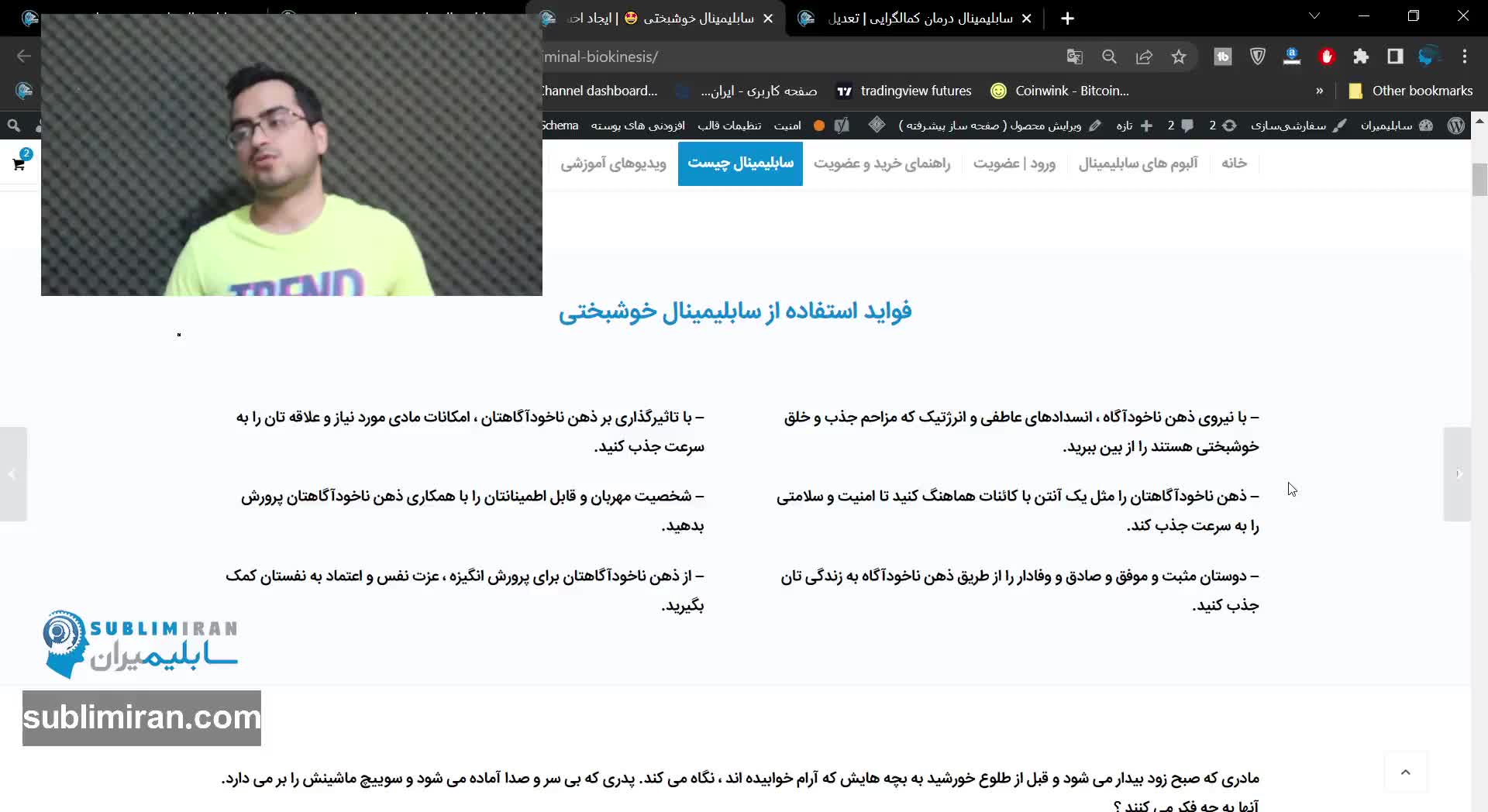Click the red hand ad-blocker extension icon

1327,57
